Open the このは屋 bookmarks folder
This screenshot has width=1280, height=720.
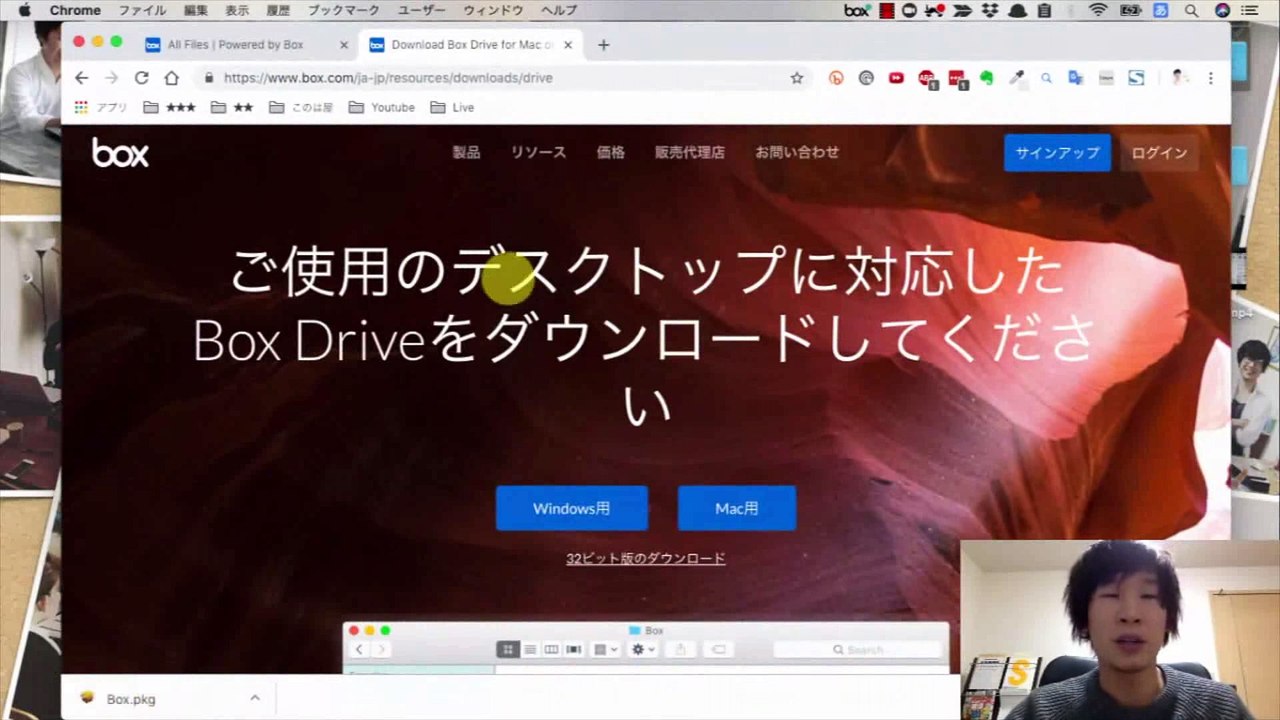[x=301, y=107]
